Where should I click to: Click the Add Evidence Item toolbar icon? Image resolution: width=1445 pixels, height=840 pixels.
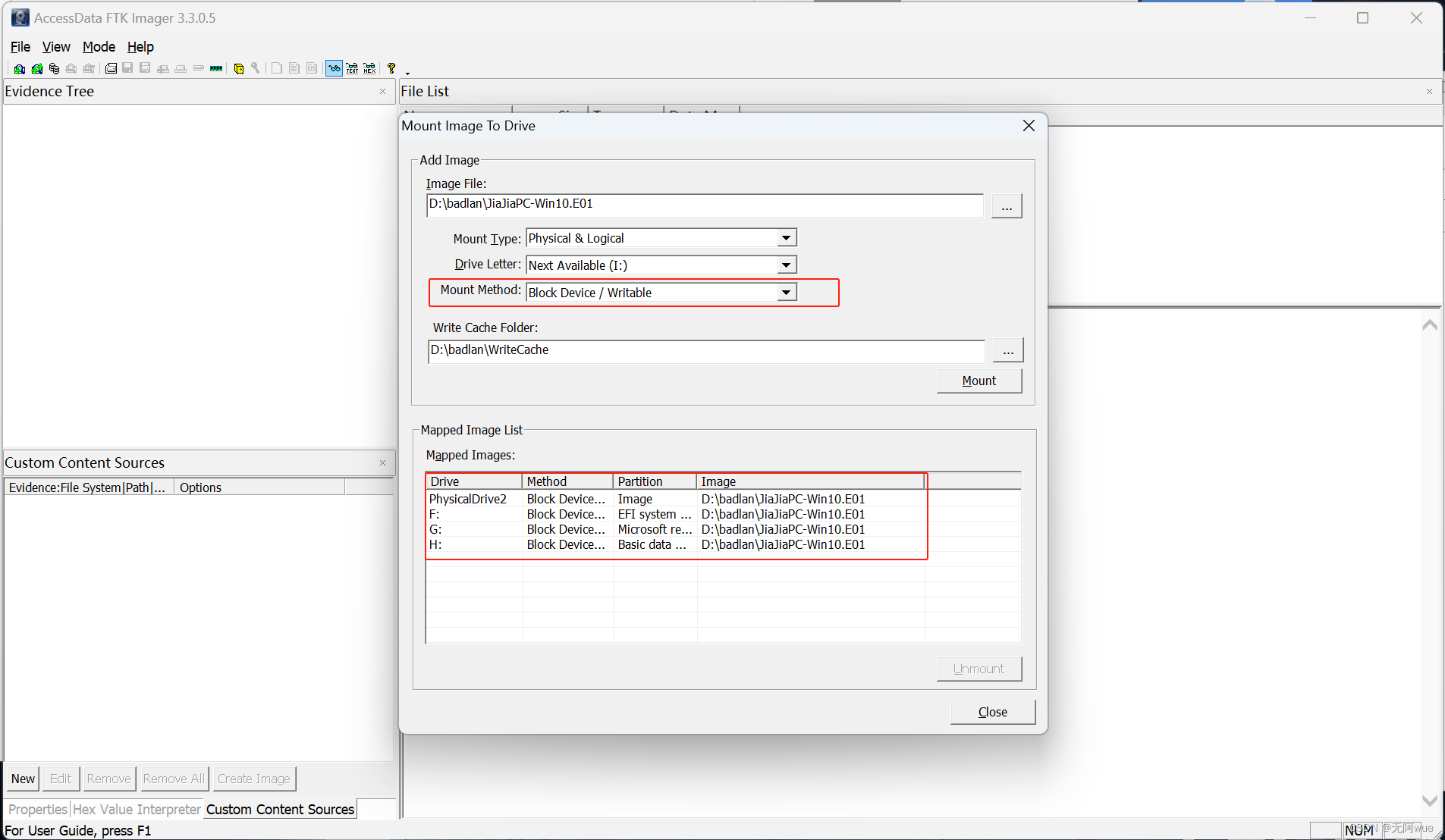[x=20, y=68]
